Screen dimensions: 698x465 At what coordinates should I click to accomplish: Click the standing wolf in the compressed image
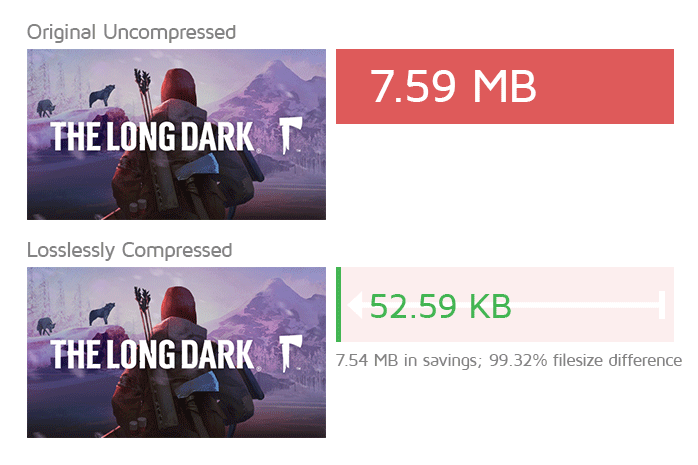102,314
